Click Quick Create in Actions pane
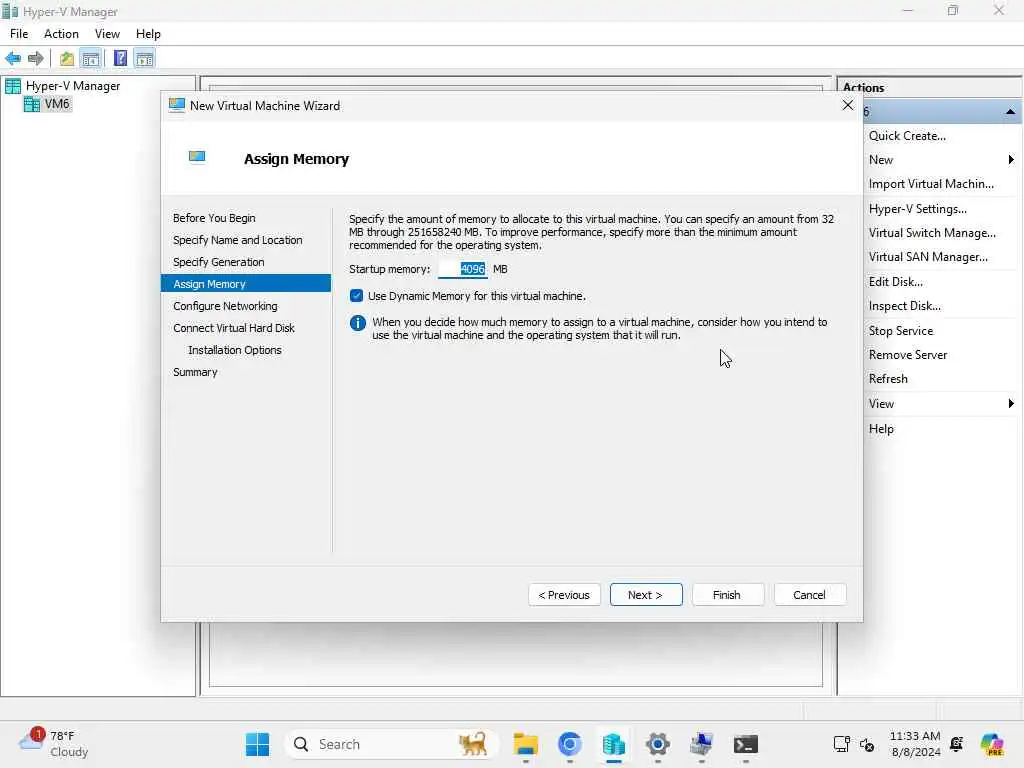 907,136
